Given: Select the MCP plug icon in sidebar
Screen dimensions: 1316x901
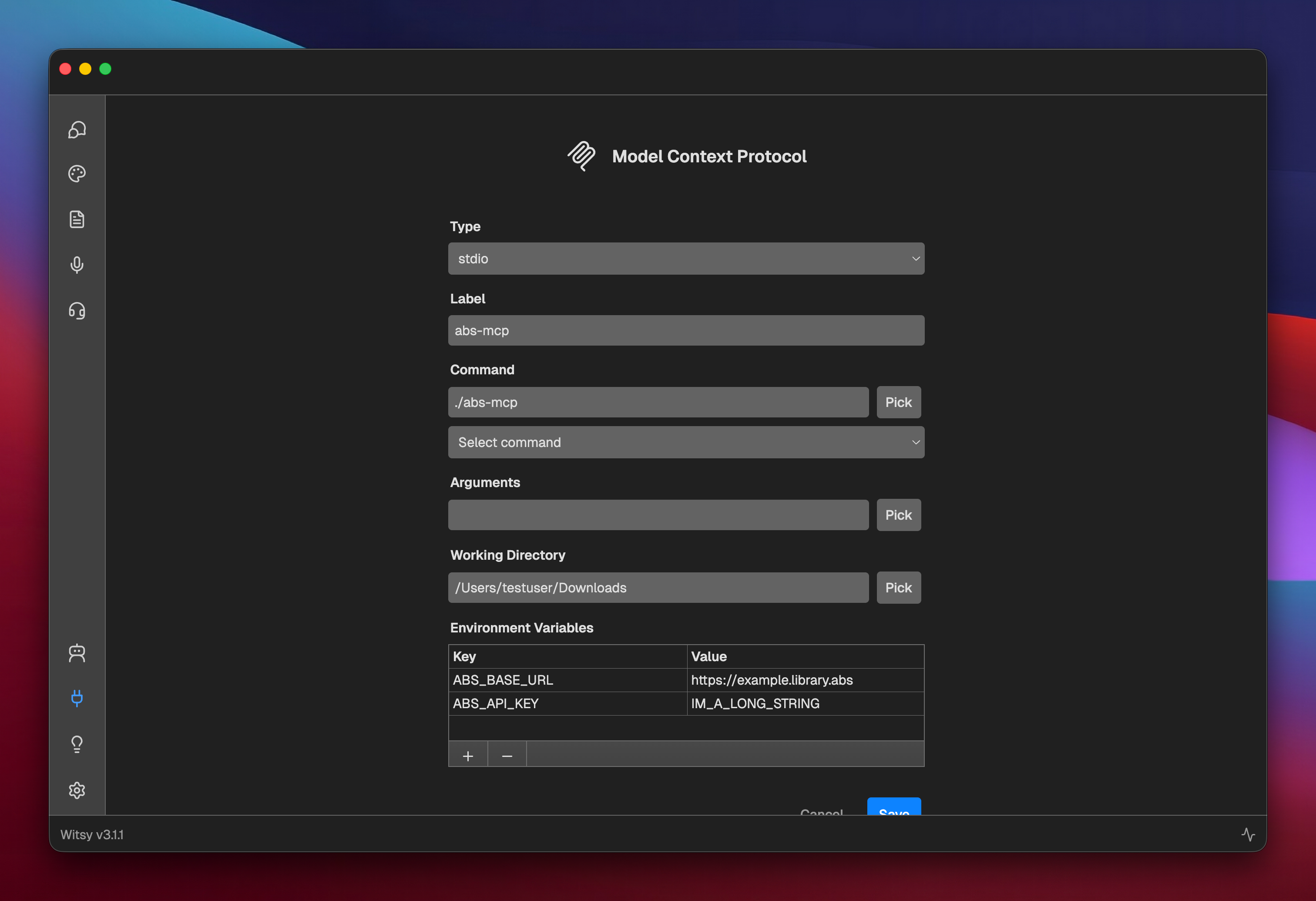Looking at the screenshot, I should [77, 698].
